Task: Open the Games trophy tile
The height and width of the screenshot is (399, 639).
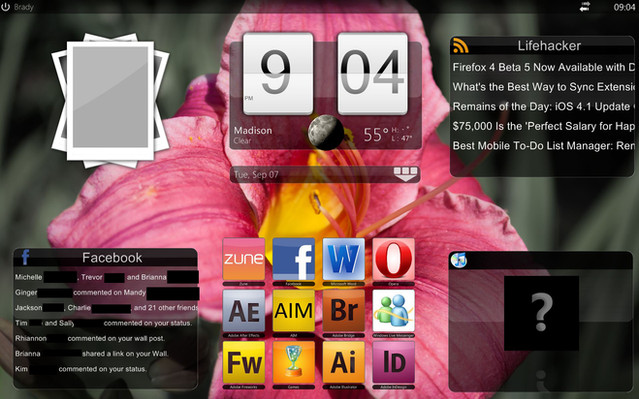Action: pyautogui.click(x=293, y=363)
